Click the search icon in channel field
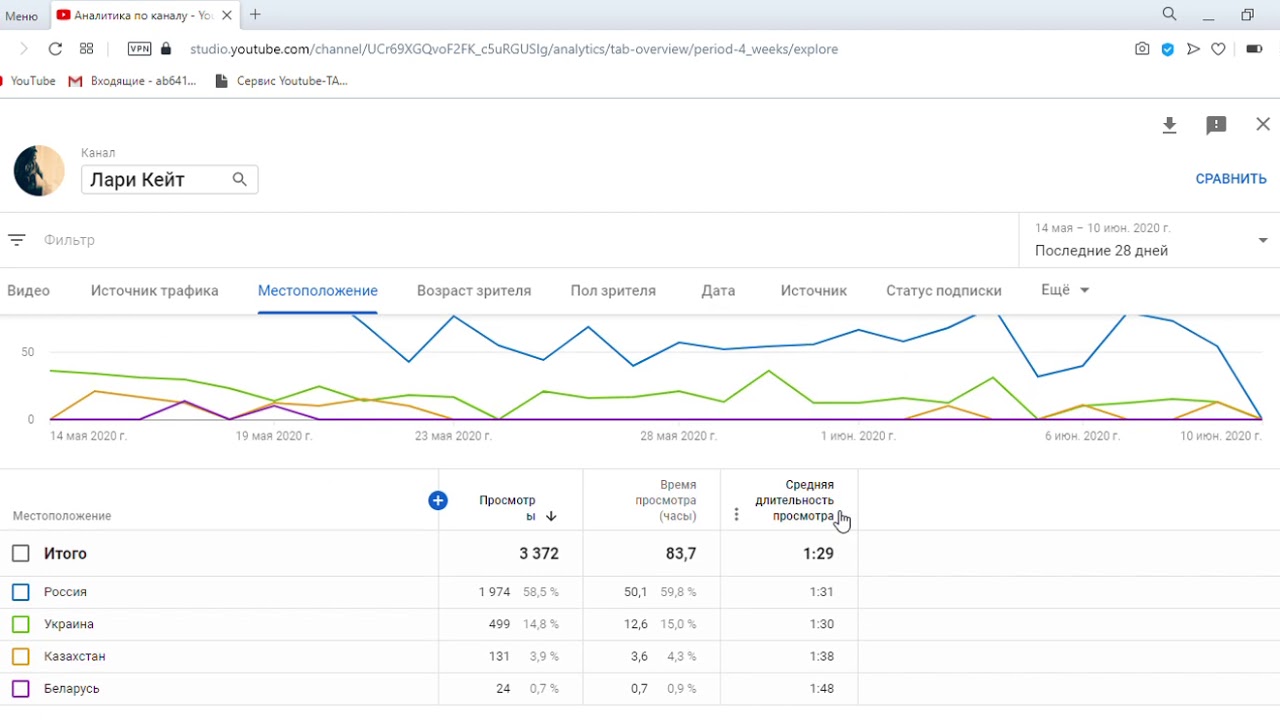1280x720 pixels. click(x=240, y=179)
